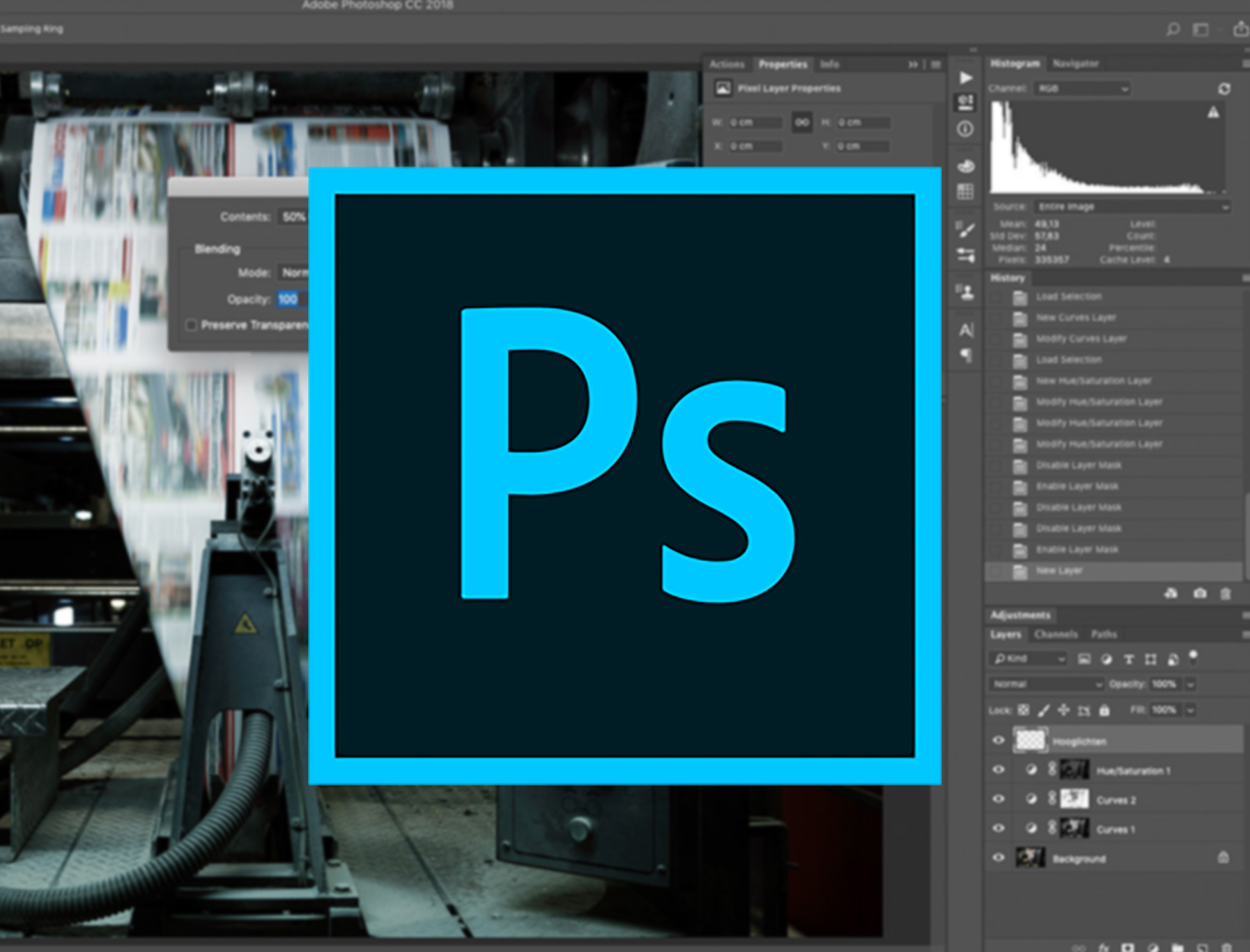Select New Layer history state
Viewport: 1250px width, 952px height.
(x=1115, y=571)
